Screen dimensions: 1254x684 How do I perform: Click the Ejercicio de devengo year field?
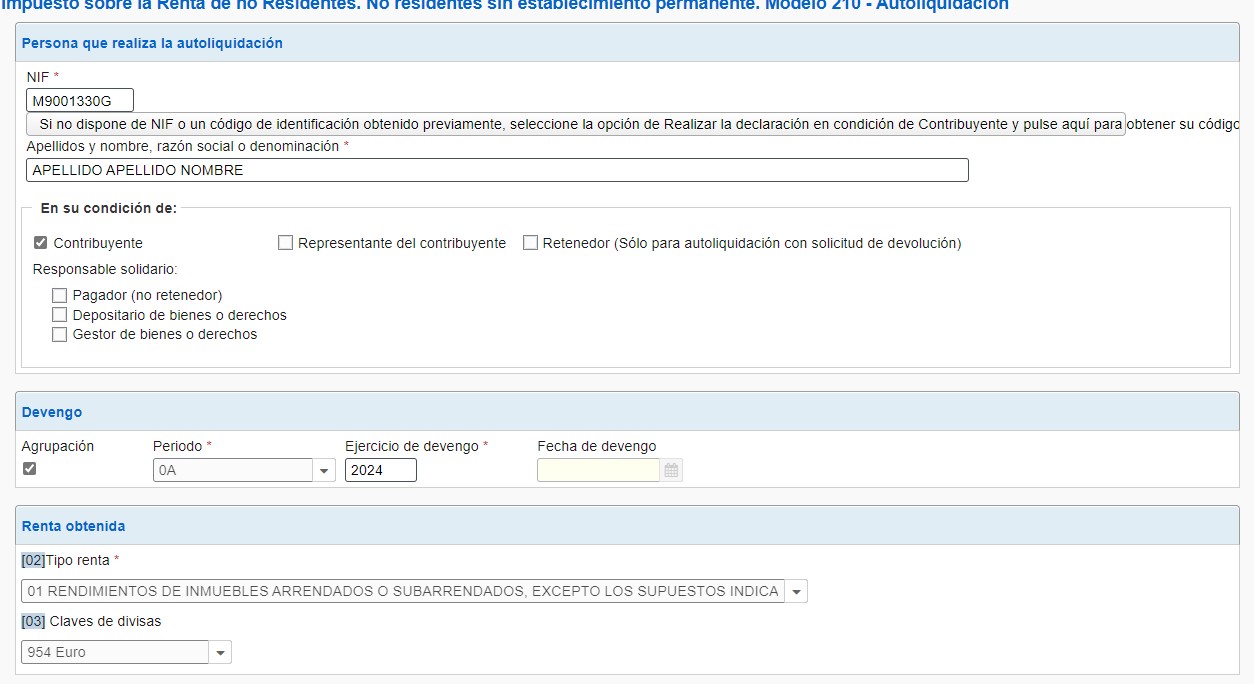[x=380, y=470]
